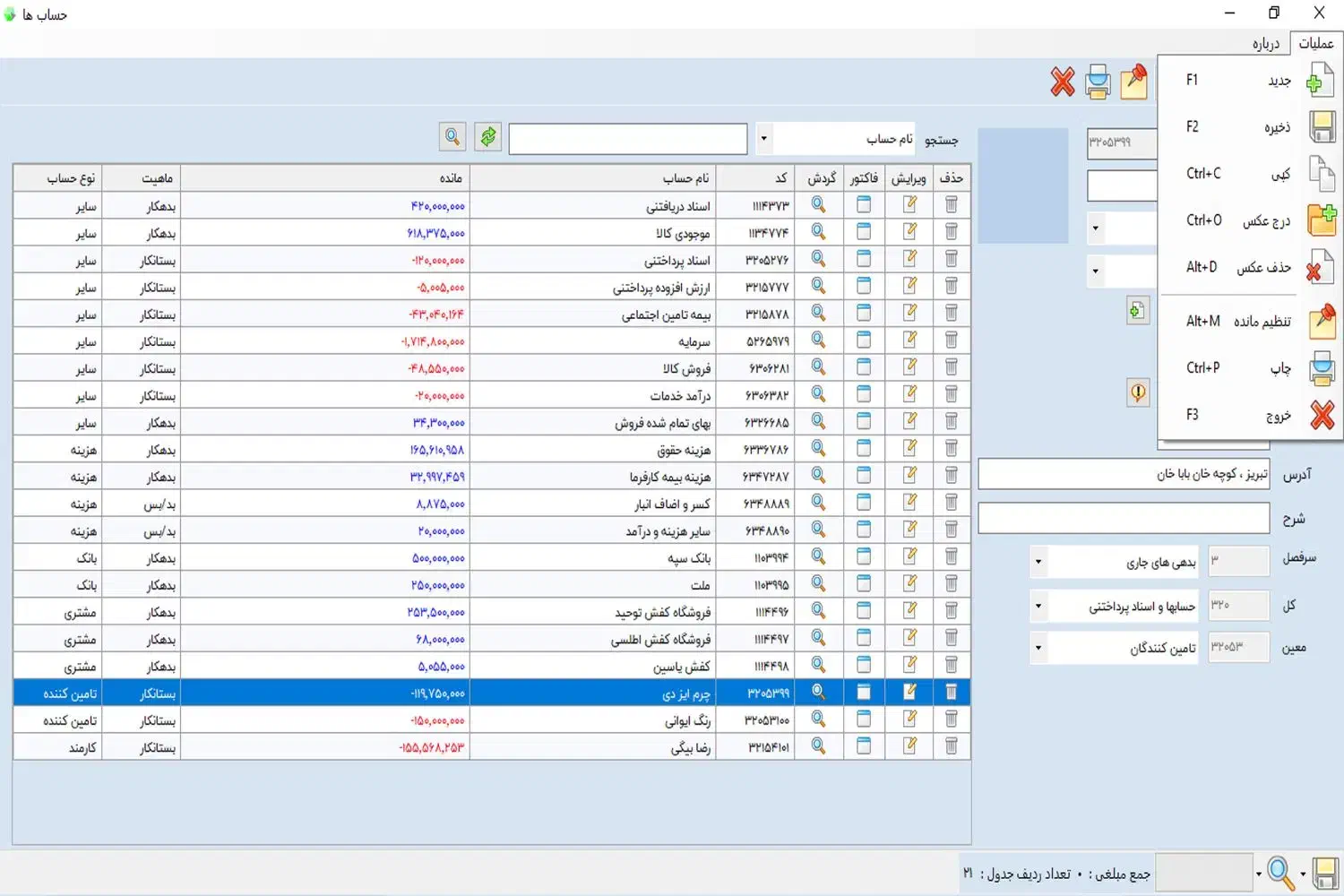Open the search field type dropdown
Screen dimensions: 1344x896
click(x=763, y=139)
